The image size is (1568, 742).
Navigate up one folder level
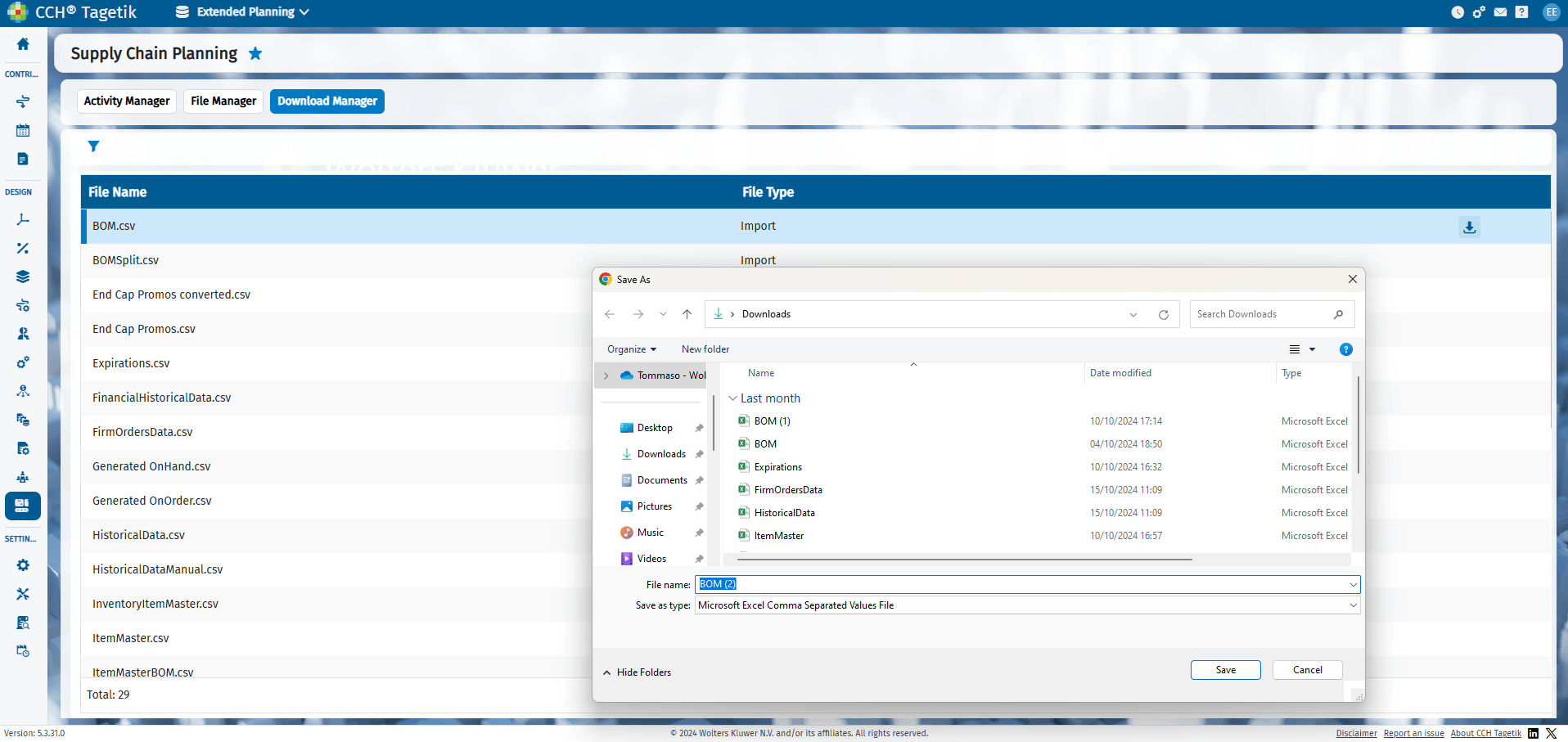coord(687,314)
